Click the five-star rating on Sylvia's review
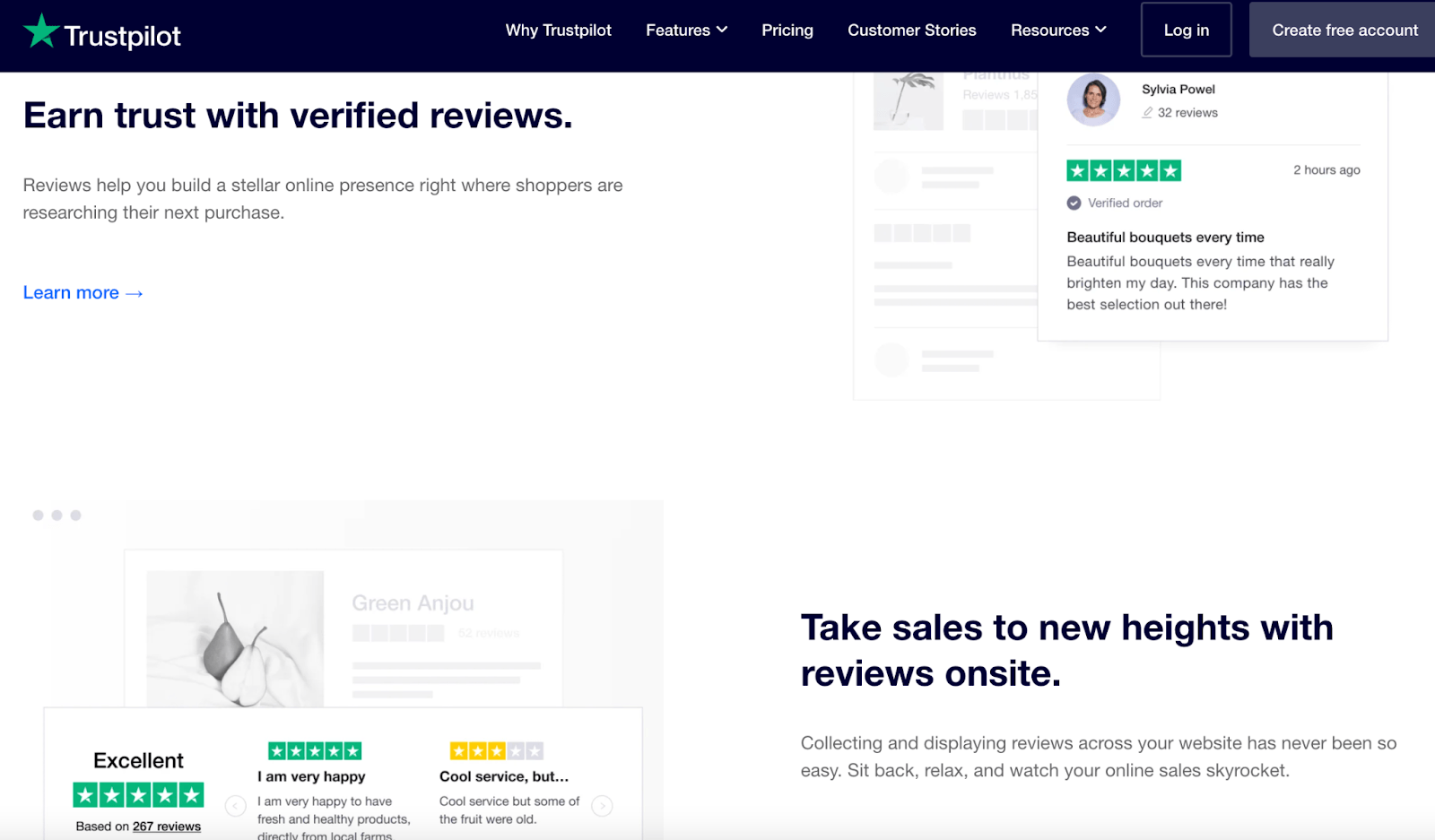 click(x=1124, y=170)
